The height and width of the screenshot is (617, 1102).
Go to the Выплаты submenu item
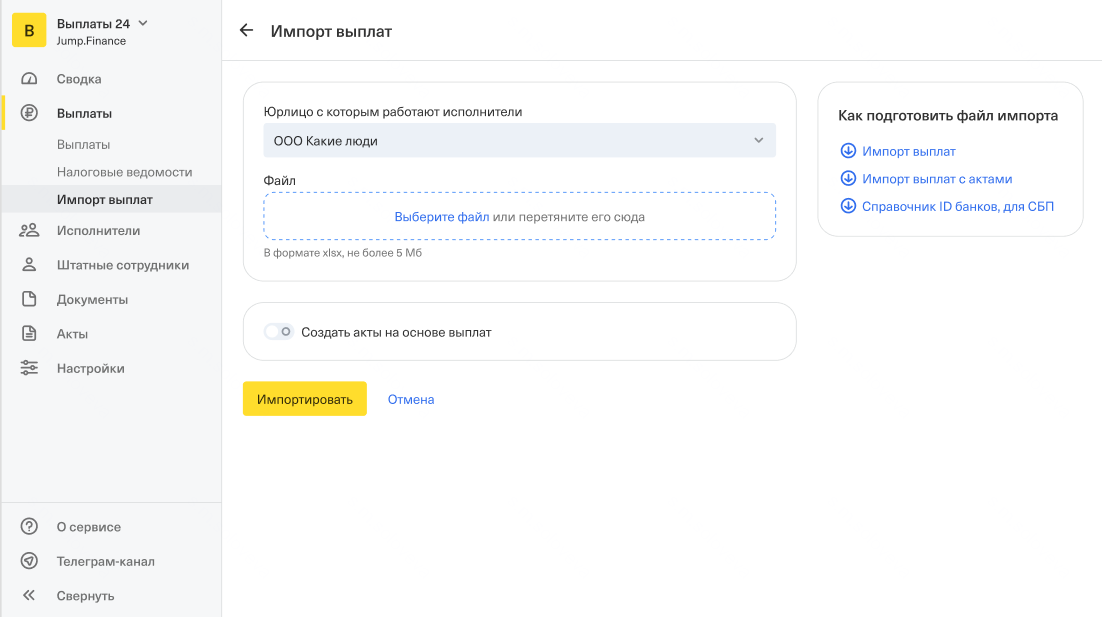pos(83,145)
